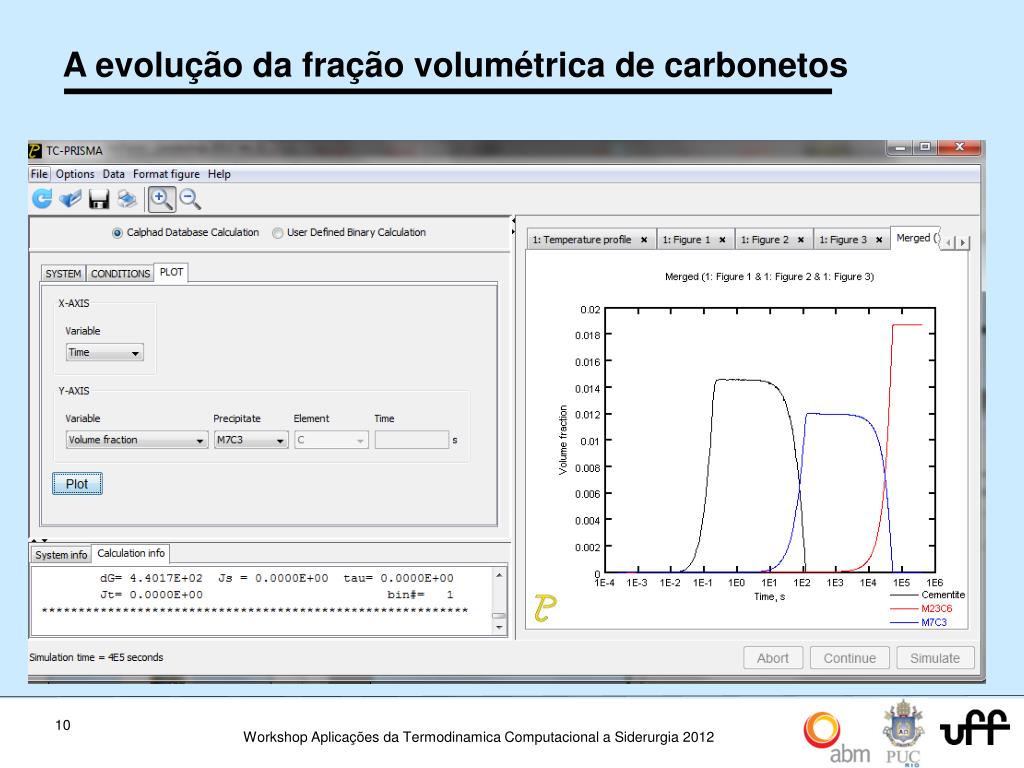Click the M7C3 legend entry
This screenshot has width=1024, height=768.
918,622
